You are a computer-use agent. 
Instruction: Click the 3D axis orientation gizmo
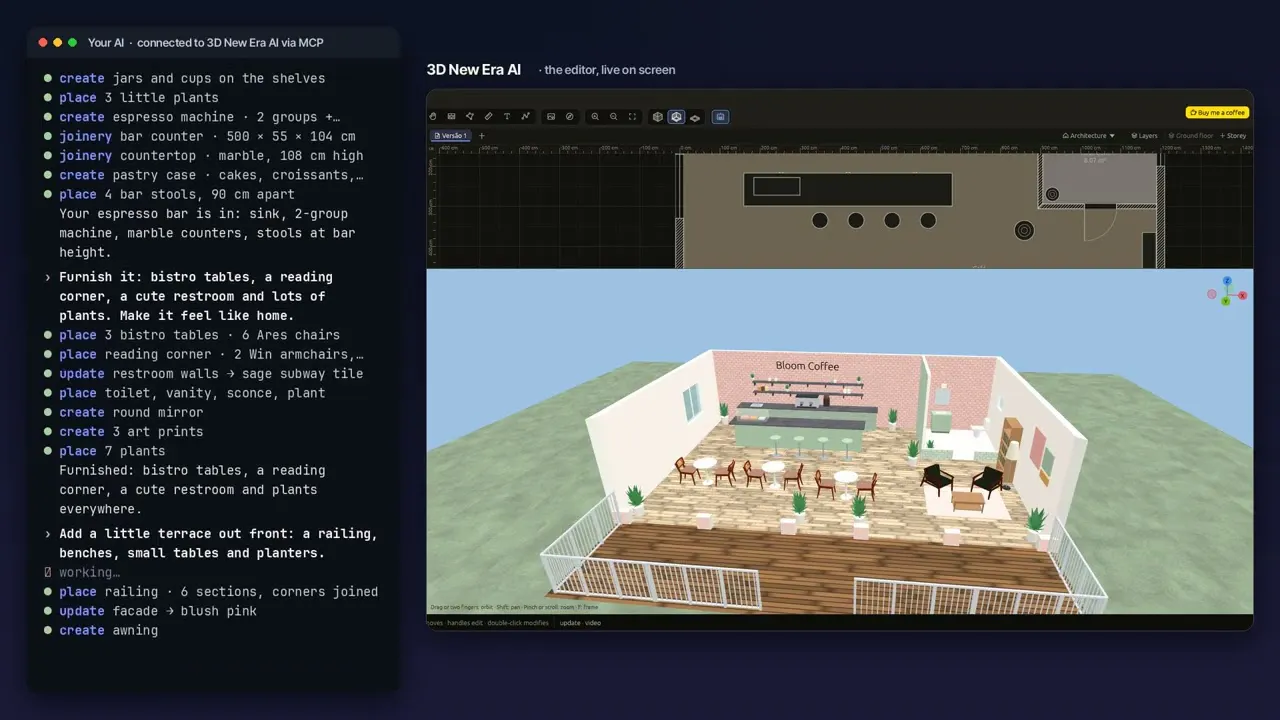coord(1226,292)
